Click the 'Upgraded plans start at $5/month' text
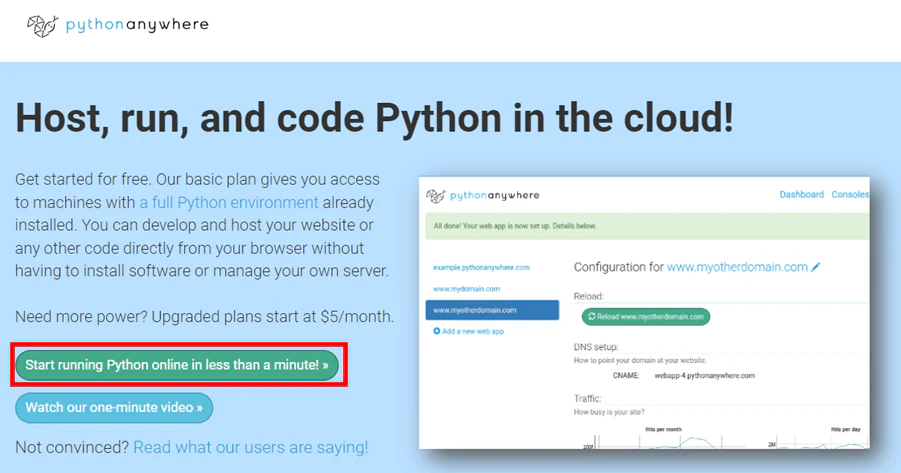The image size is (901, 473). (x=273, y=317)
